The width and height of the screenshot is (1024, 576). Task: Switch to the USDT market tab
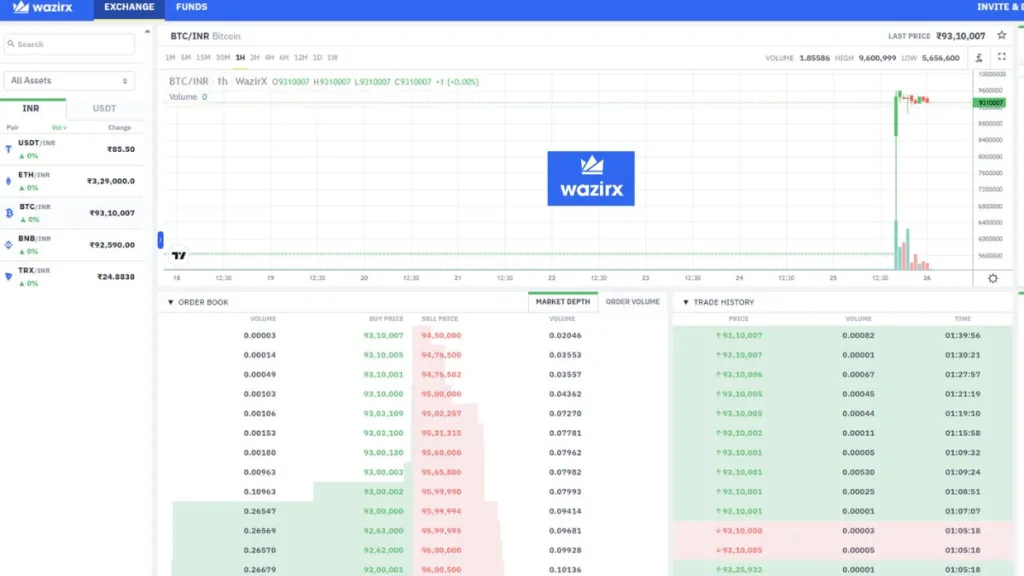click(104, 108)
